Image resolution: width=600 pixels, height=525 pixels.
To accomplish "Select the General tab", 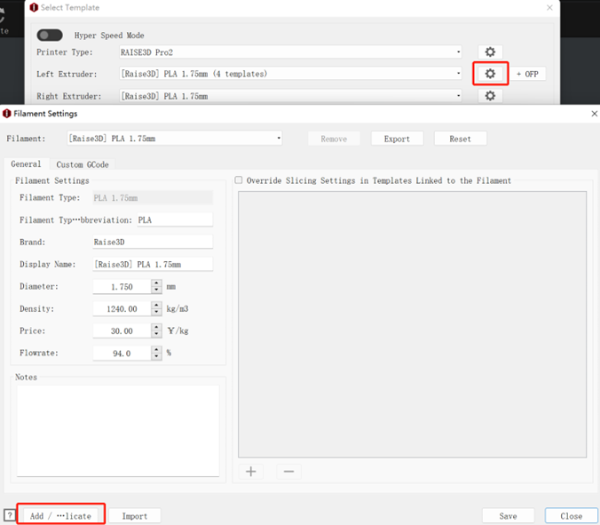I will [x=26, y=164].
